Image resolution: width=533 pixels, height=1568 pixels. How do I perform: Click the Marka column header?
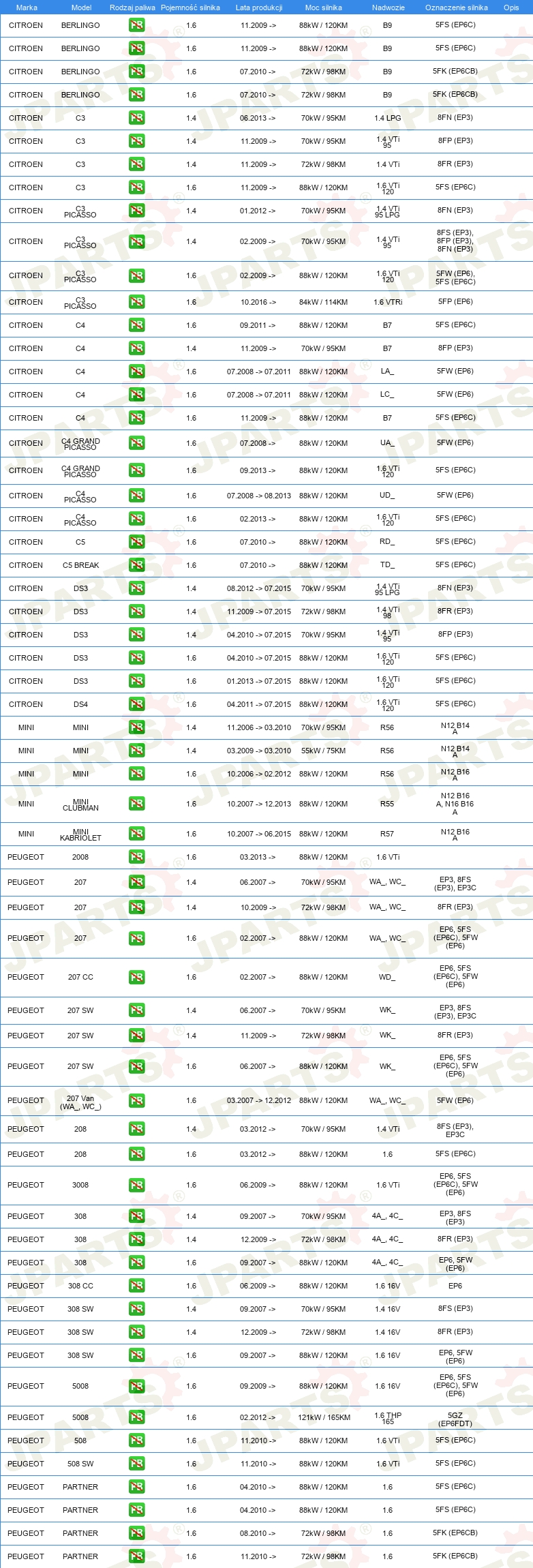coord(27,7)
